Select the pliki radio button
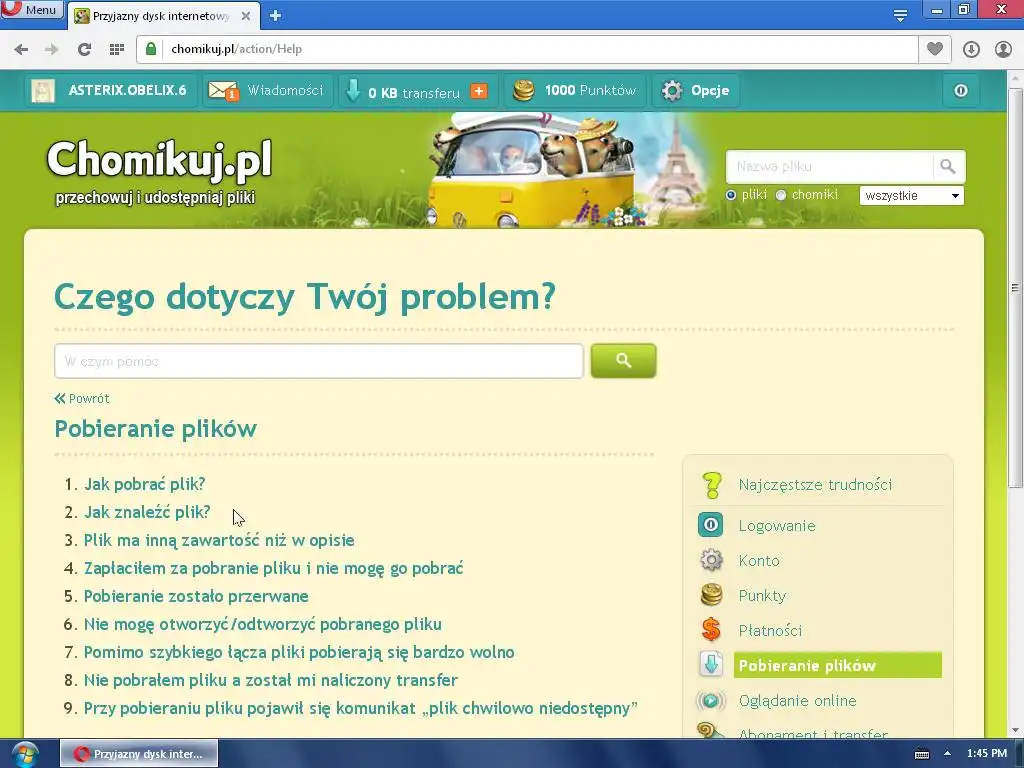The width and height of the screenshot is (1024, 768). pyautogui.click(x=731, y=195)
